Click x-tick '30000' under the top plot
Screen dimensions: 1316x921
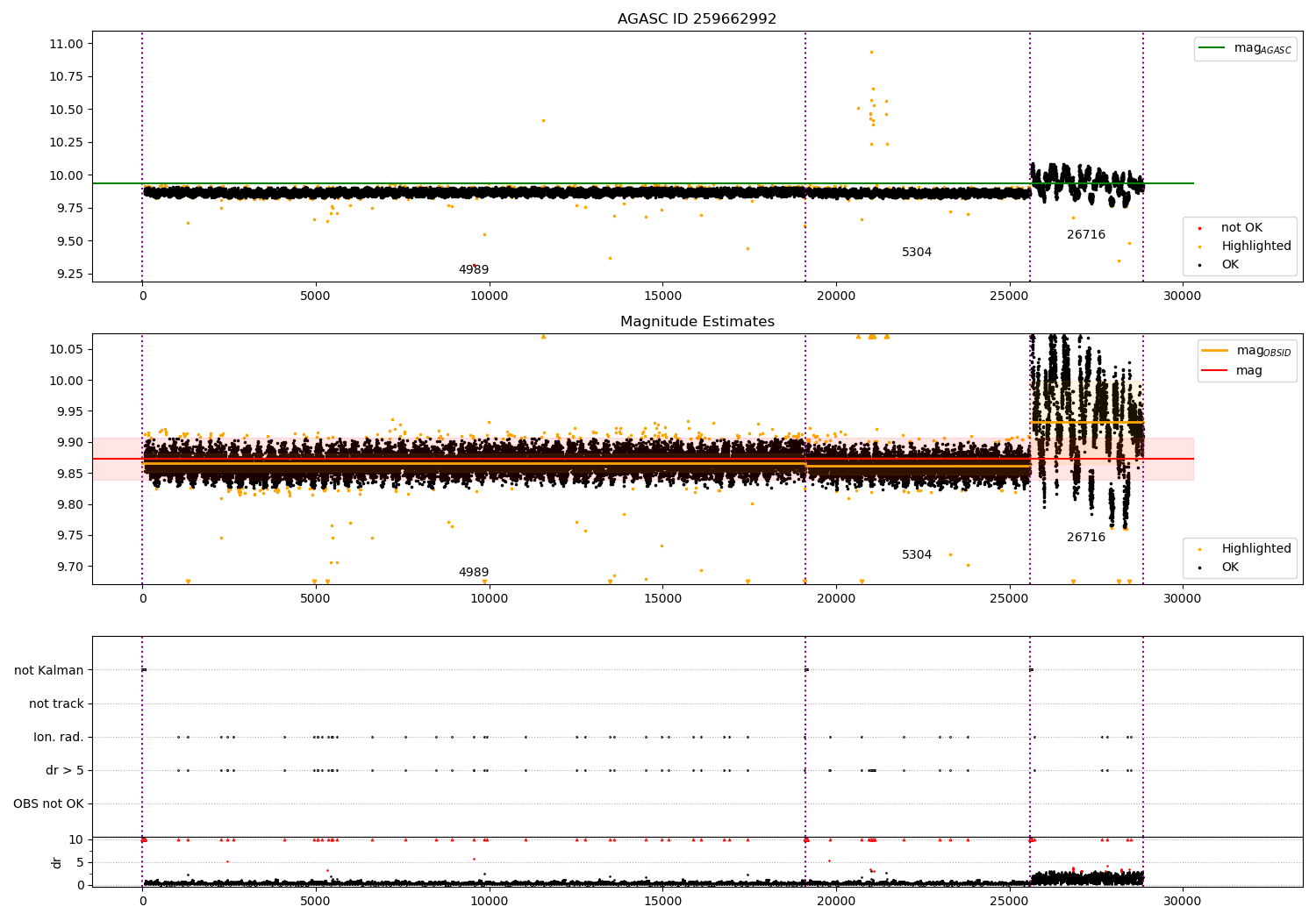tap(1183, 296)
